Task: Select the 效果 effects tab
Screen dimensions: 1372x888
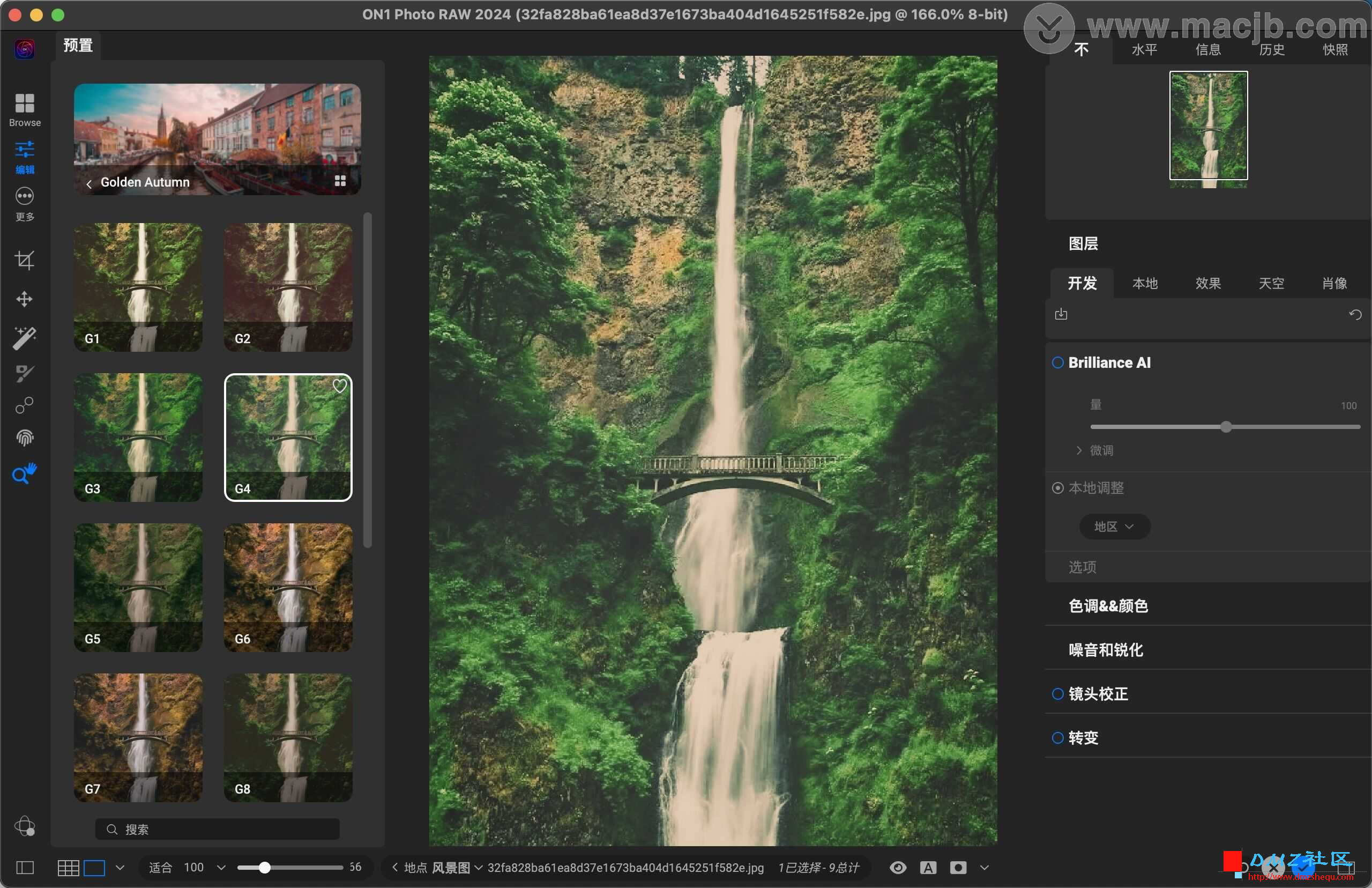Action: [1208, 283]
